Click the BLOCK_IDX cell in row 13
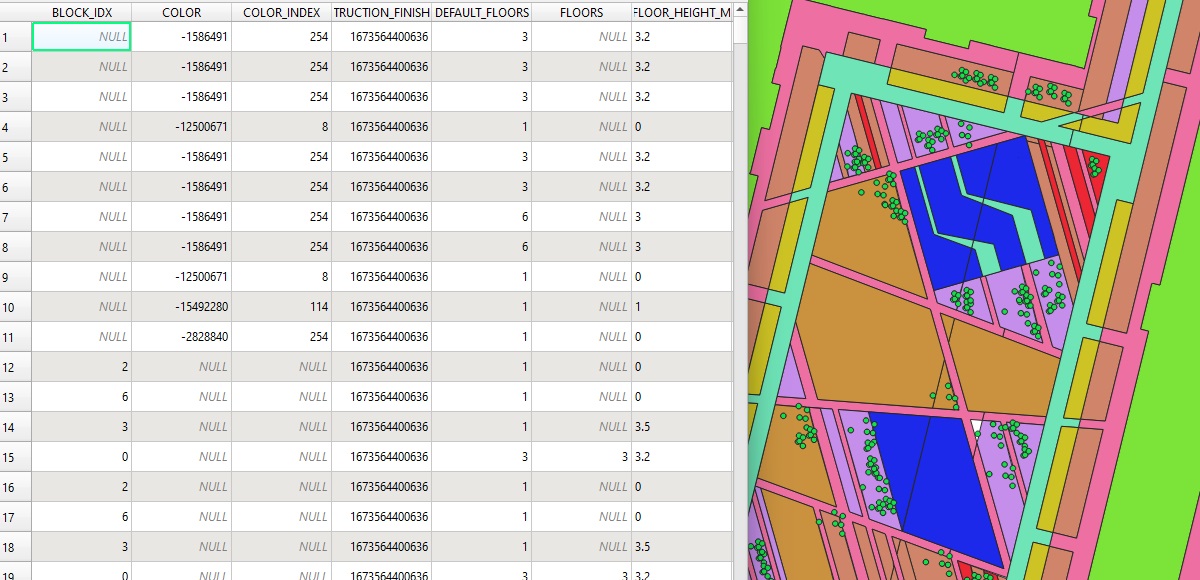1200x580 pixels. pos(81,397)
